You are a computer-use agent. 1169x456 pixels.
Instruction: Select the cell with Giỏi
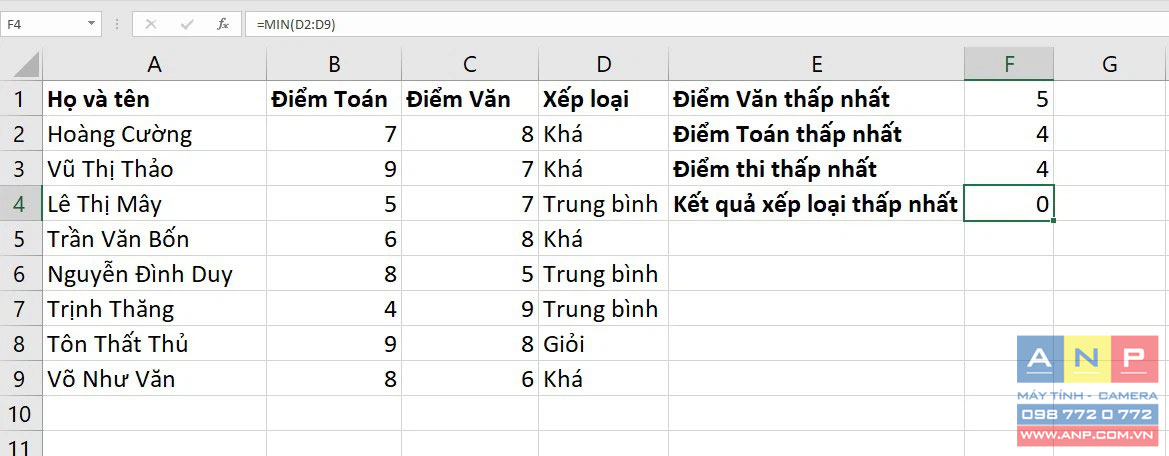[x=603, y=343]
